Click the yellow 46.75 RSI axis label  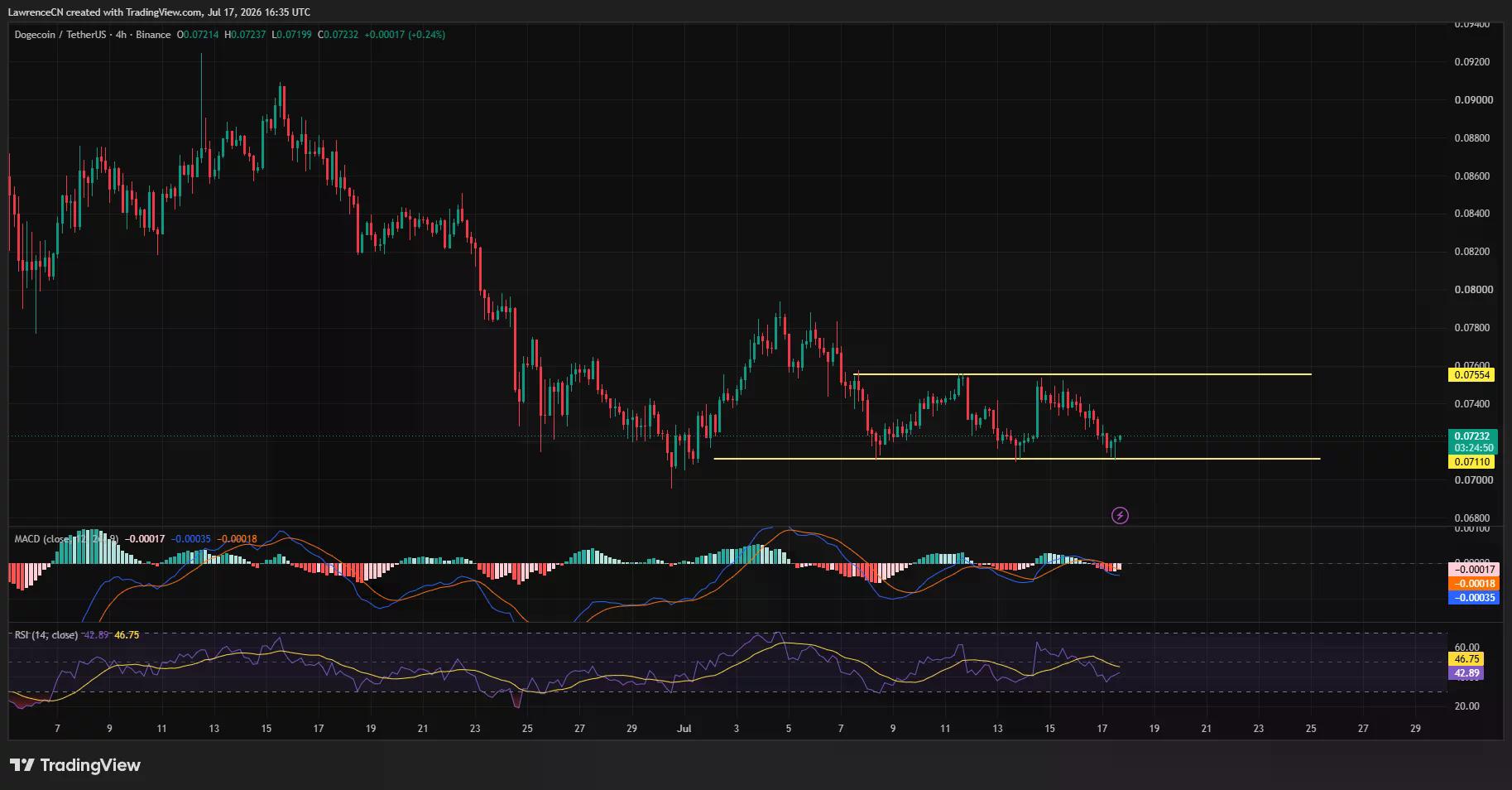[x=1466, y=659]
